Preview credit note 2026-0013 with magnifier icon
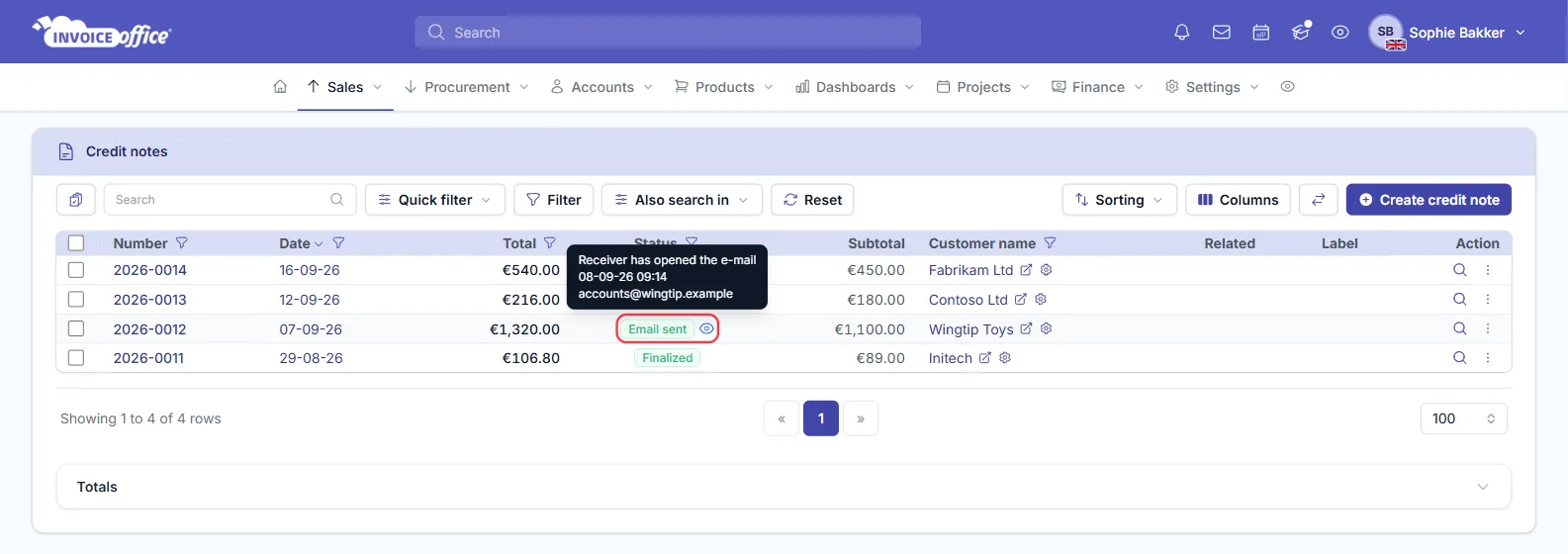 pos(1459,299)
